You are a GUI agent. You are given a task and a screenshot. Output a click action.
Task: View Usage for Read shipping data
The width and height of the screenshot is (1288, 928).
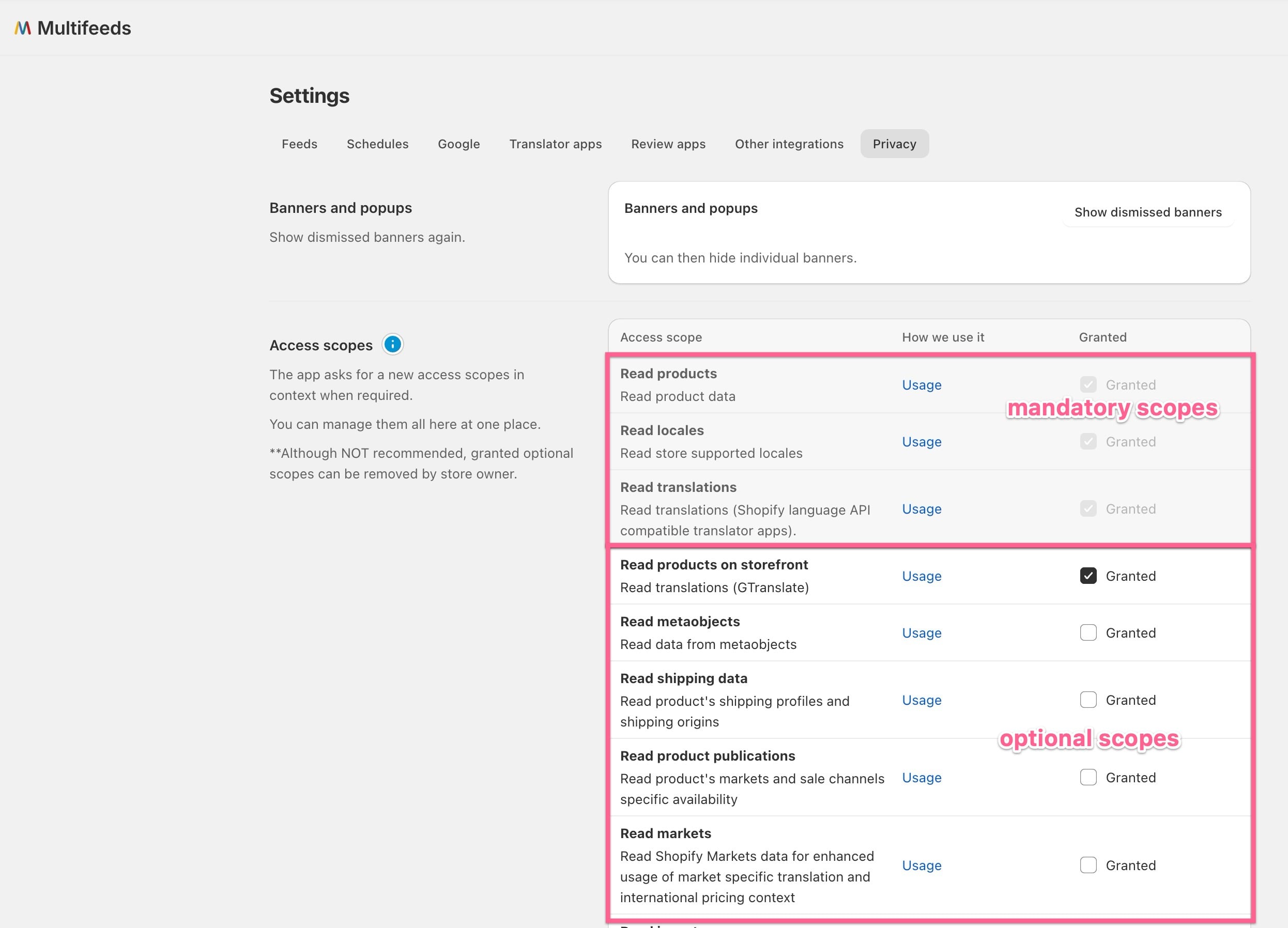click(x=922, y=700)
